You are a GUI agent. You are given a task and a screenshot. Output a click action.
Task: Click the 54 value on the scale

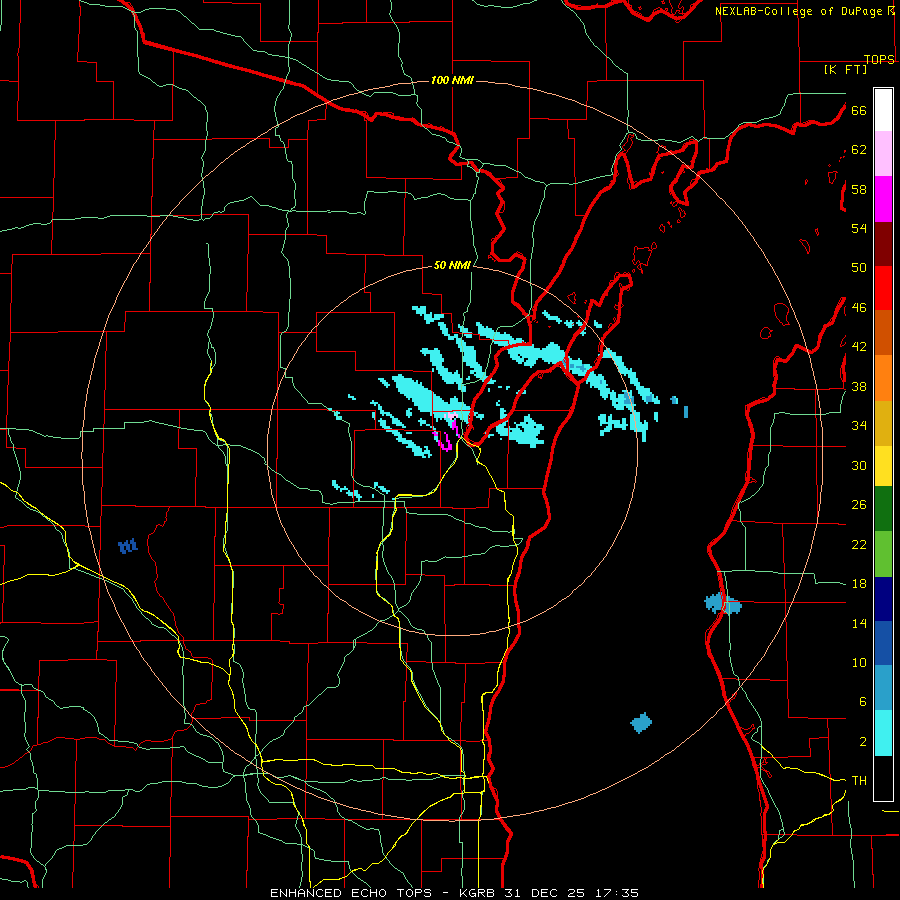[x=859, y=228]
